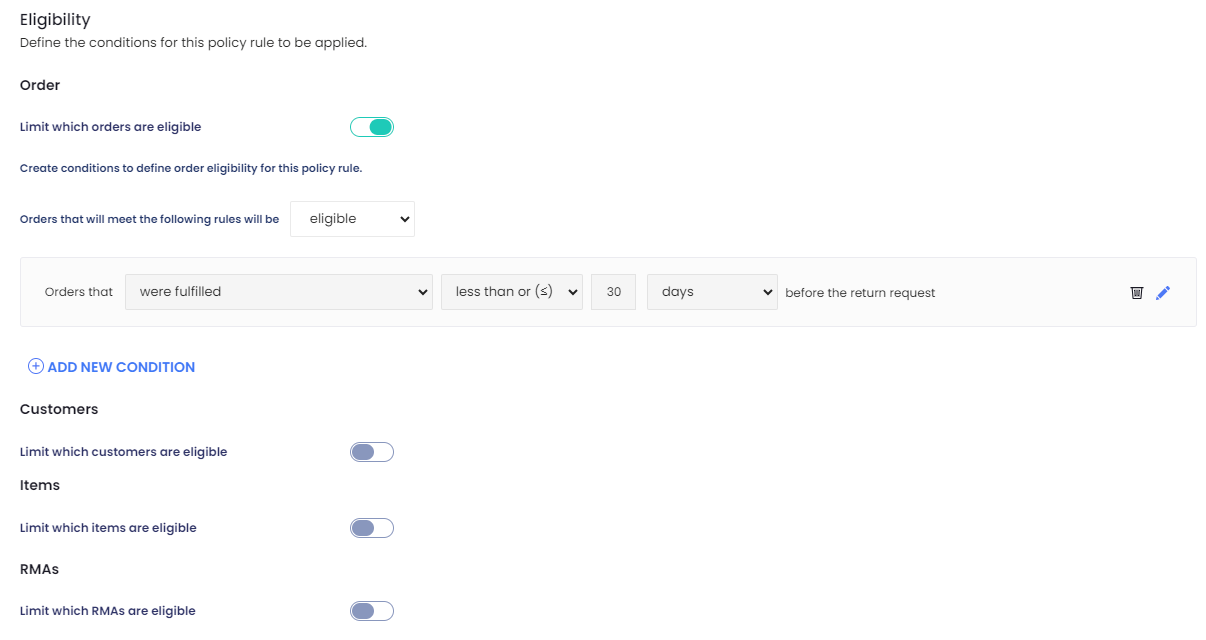Click the 'Limit which customers are eligible' label
The height and width of the screenshot is (640, 1206).
(x=124, y=452)
